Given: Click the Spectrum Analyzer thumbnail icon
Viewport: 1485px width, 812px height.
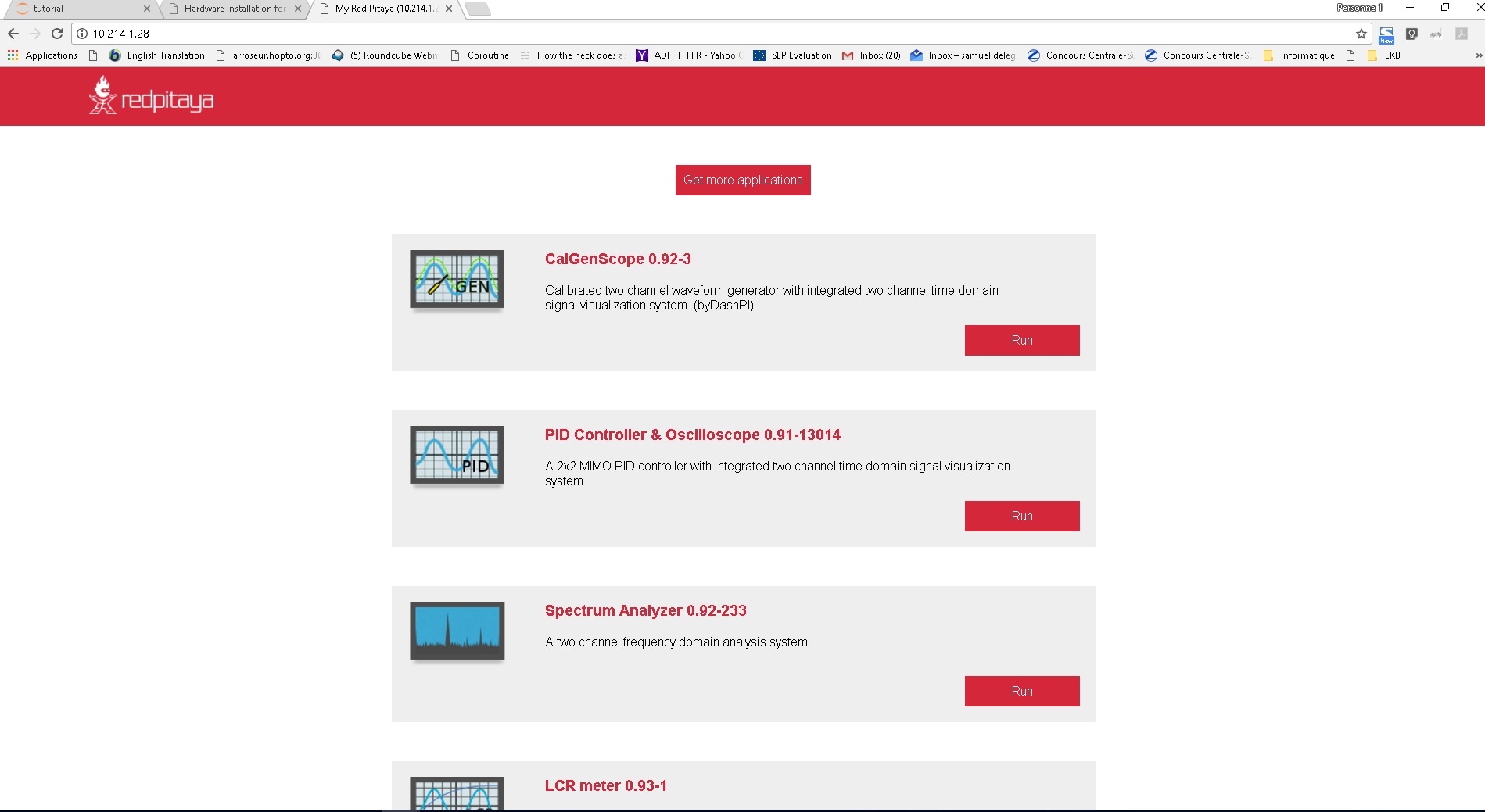Looking at the screenshot, I should [457, 631].
